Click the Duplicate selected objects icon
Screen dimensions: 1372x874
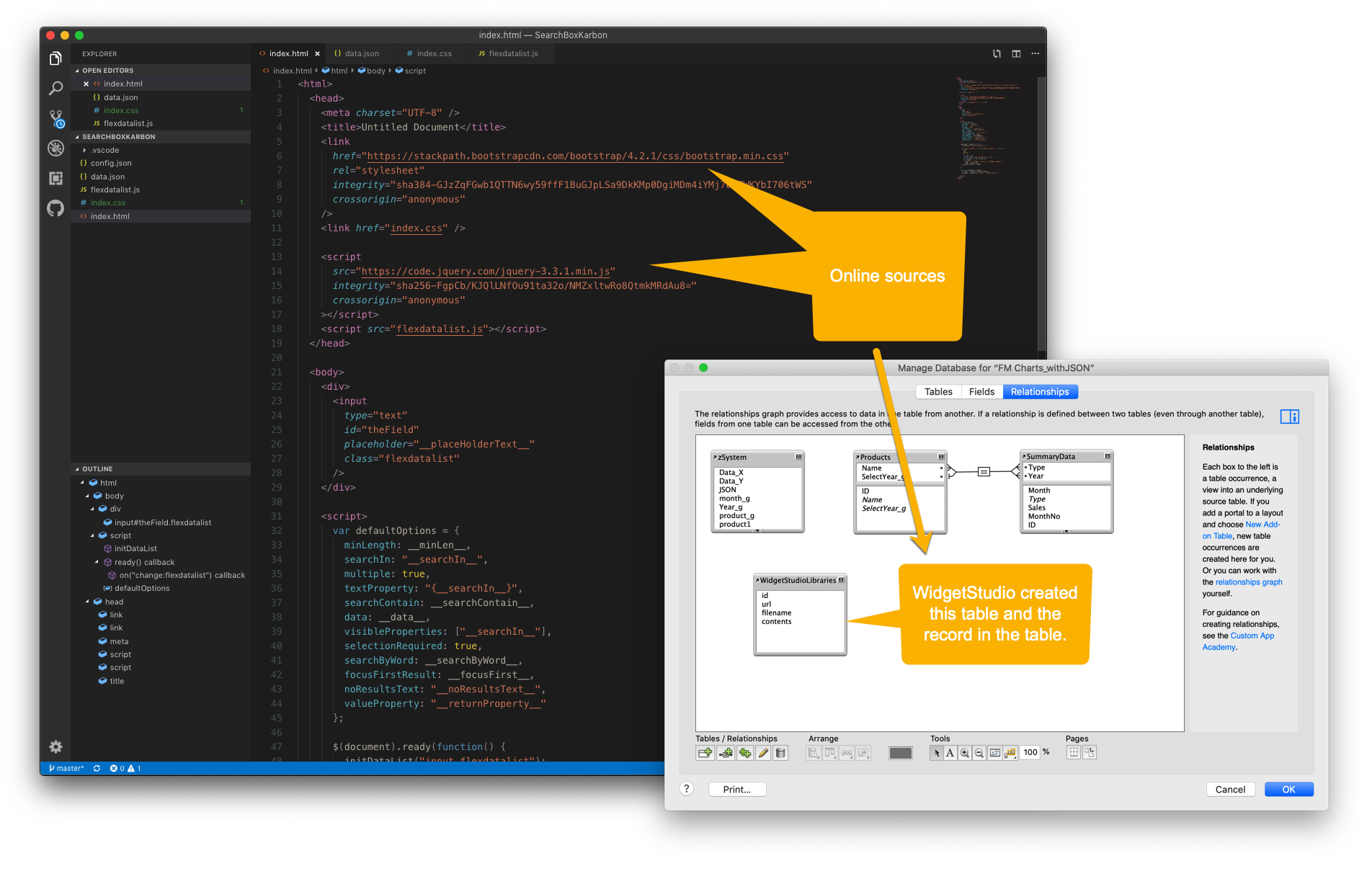(x=744, y=753)
